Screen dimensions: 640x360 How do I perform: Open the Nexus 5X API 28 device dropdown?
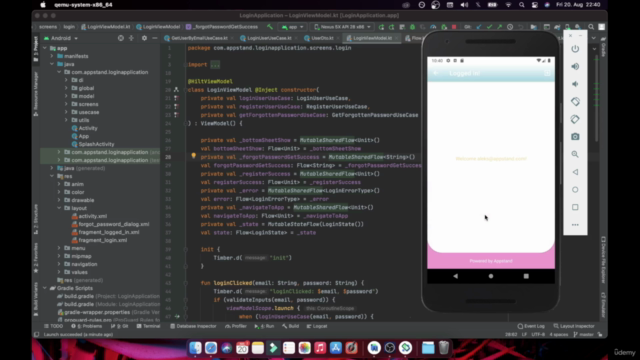[x=342, y=27]
